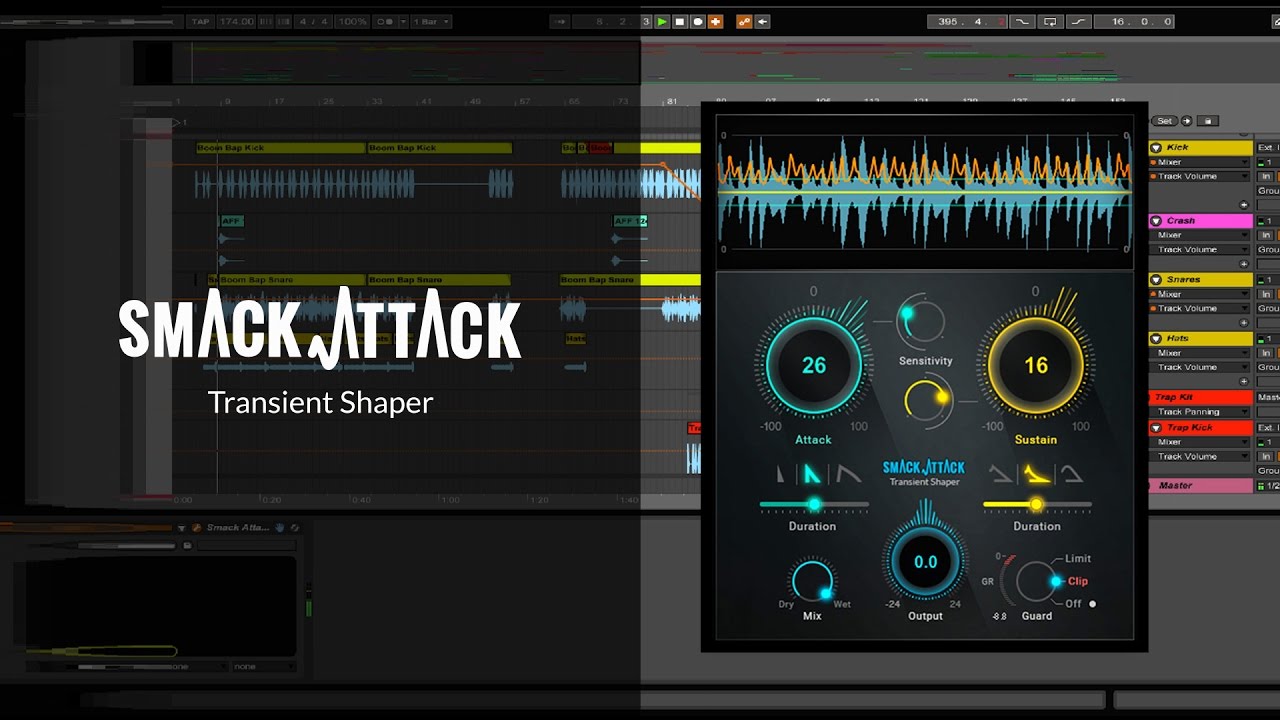Toggle the loop switch icon
Image resolution: width=1280 pixels, height=720 pixels.
(1050, 21)
